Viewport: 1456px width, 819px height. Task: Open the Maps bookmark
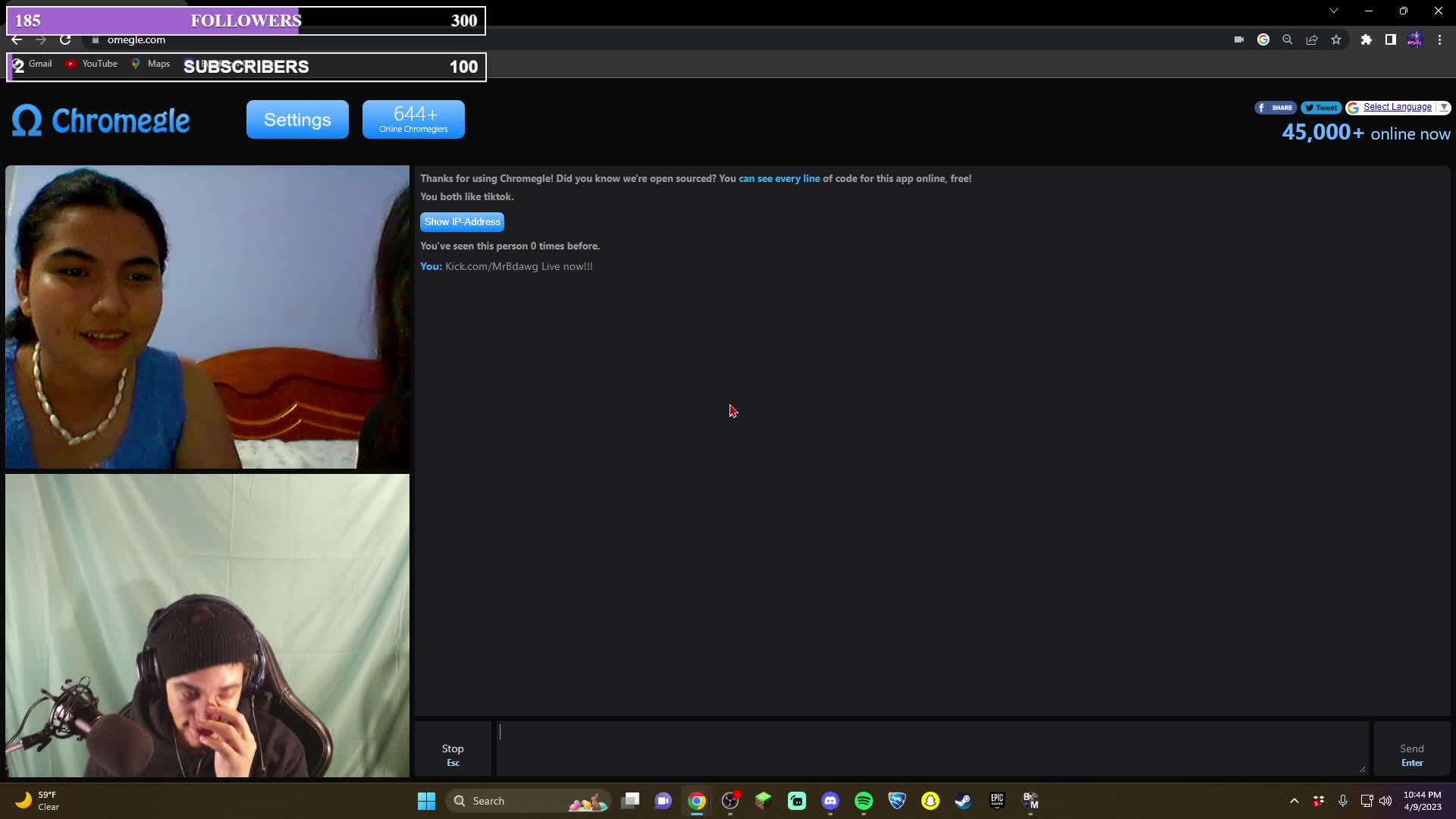tap(150, 64)
